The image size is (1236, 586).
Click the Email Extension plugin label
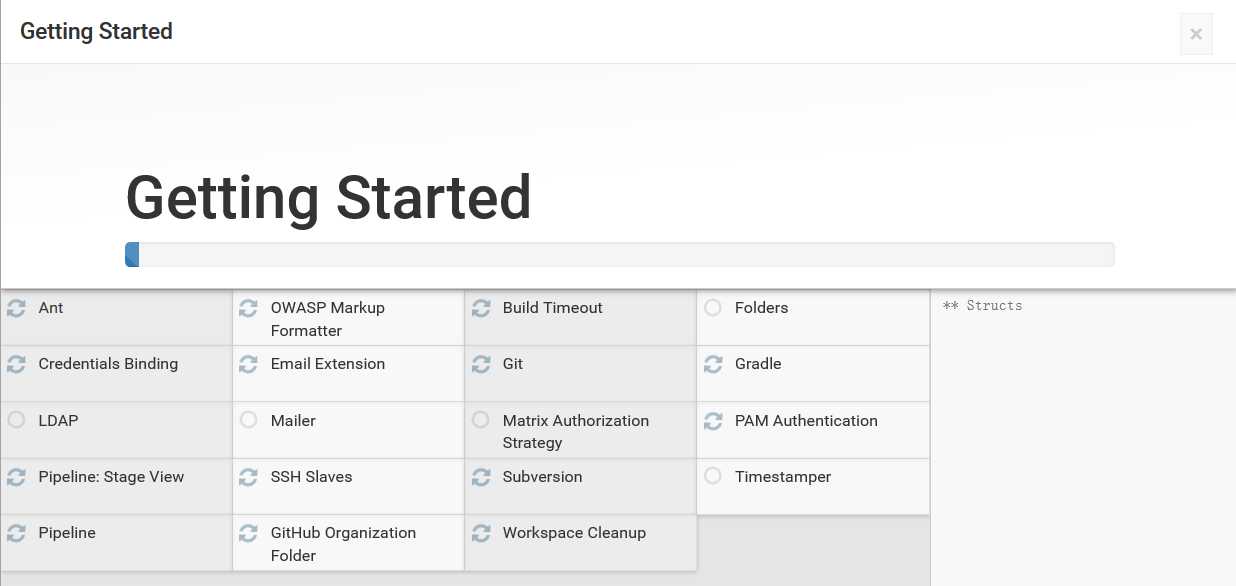[x=328, y=364]
